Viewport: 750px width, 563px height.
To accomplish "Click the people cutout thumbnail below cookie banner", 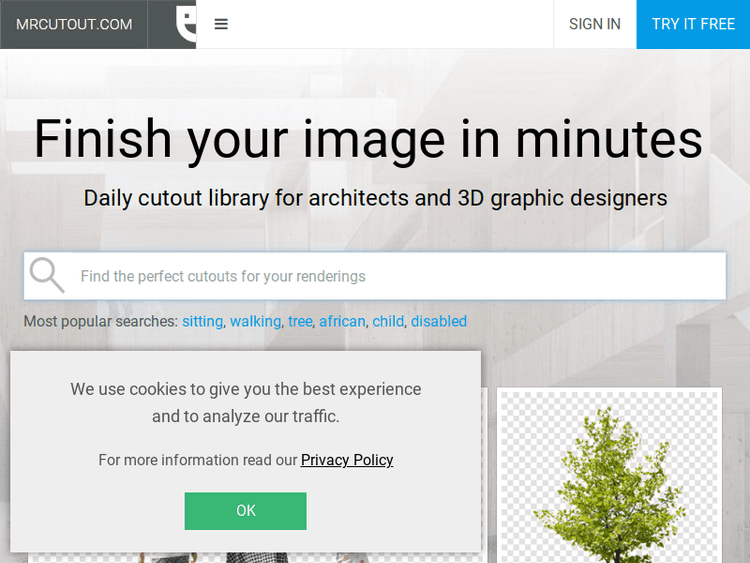I will tap(257, 556).
